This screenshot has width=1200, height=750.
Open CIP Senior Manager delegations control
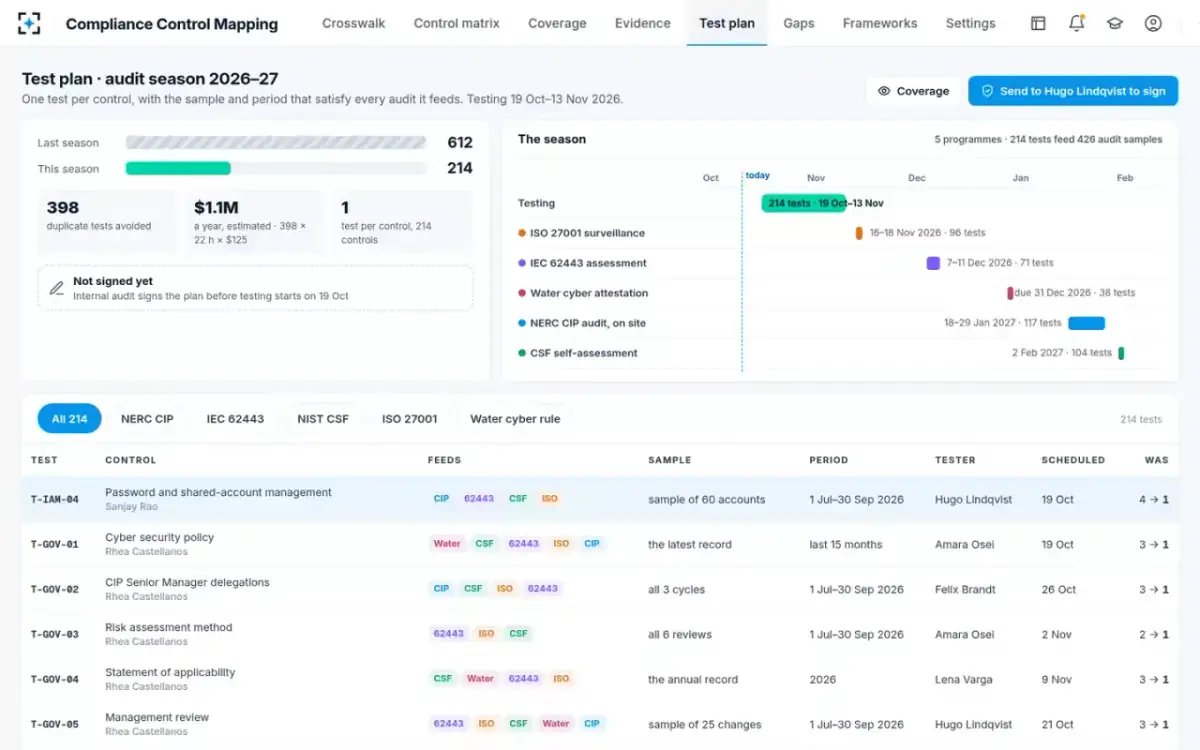[187, 582]
